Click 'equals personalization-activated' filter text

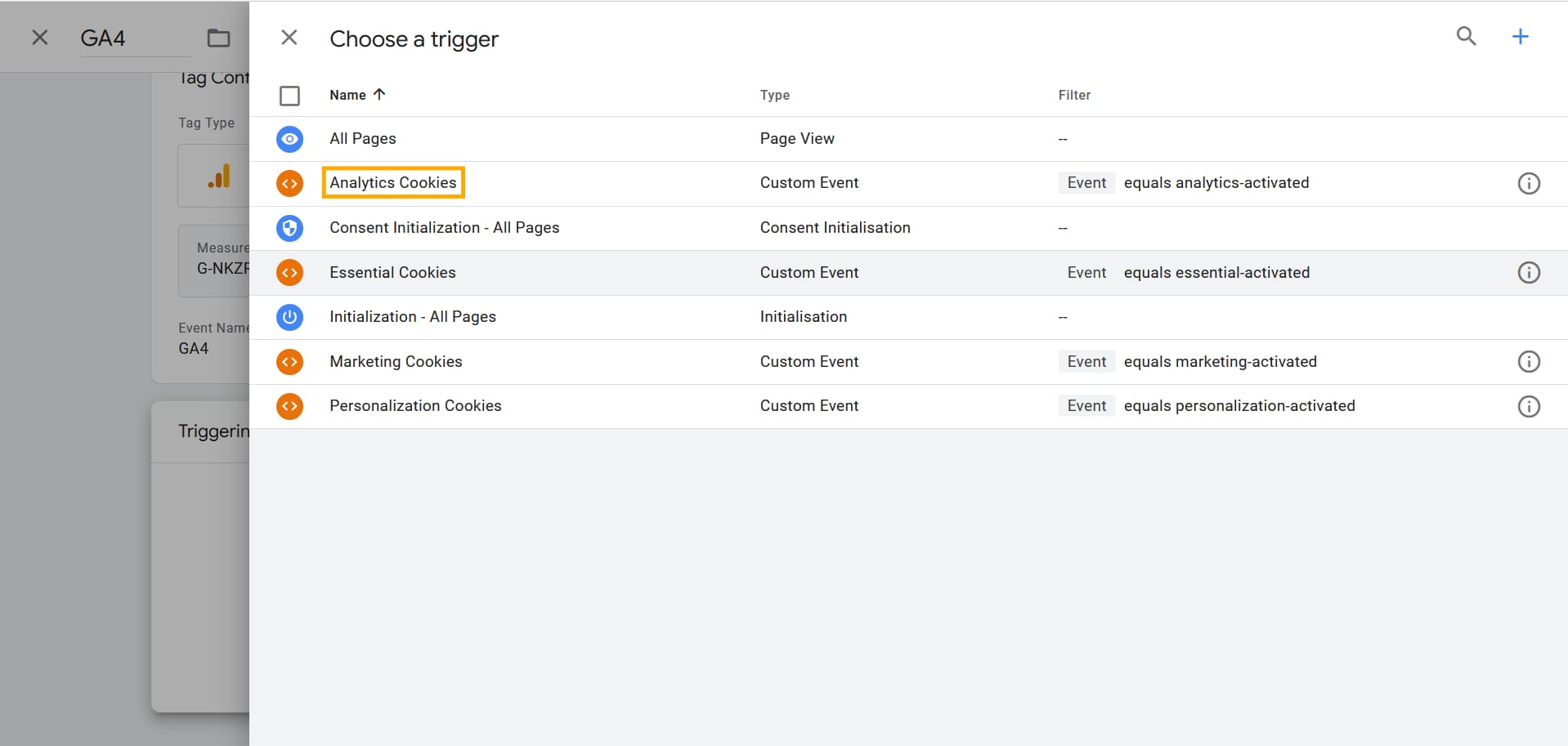pos(1239,406)
